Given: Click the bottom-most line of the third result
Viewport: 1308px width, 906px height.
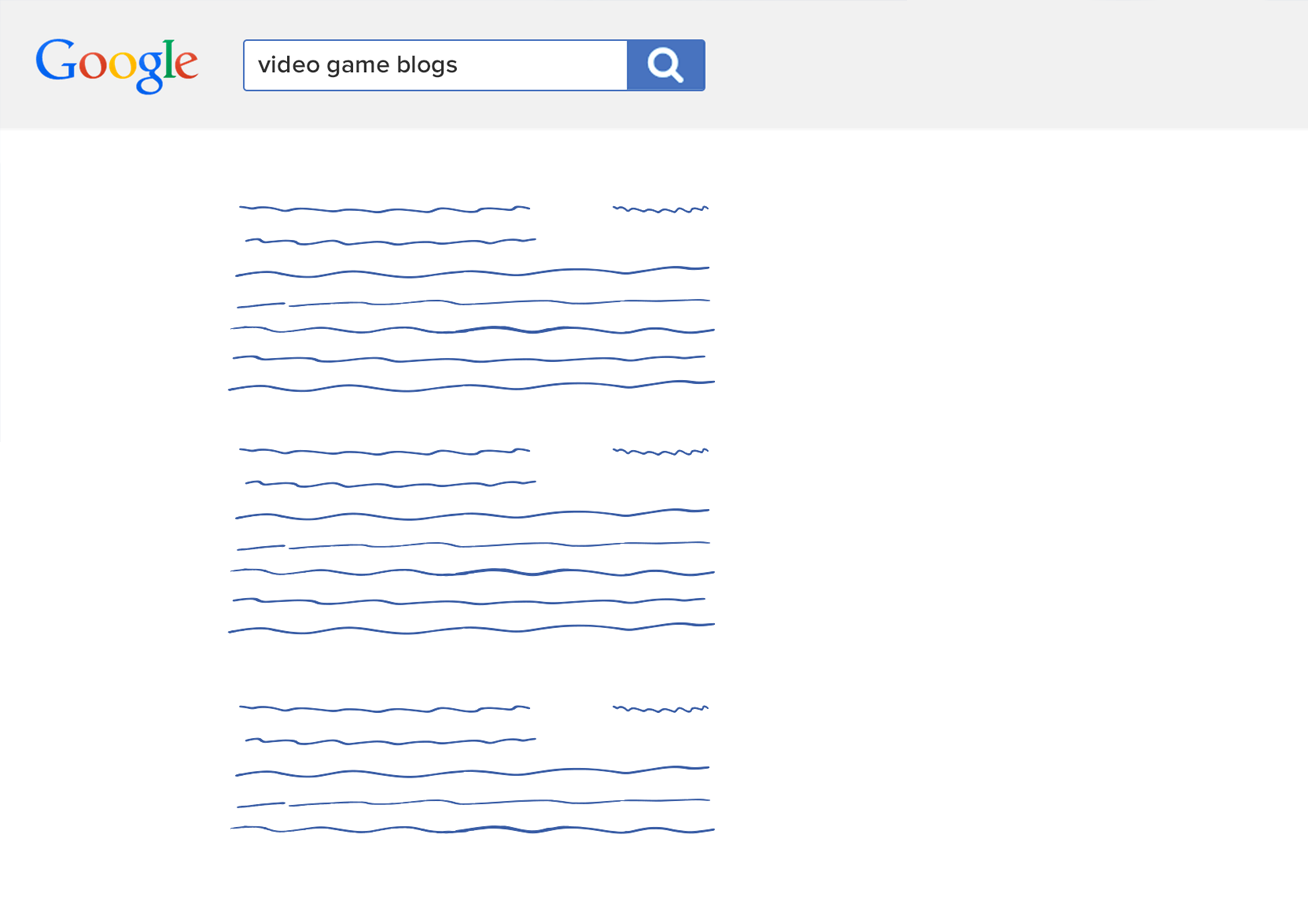Looking at the screenshot, I should point(472,829).
